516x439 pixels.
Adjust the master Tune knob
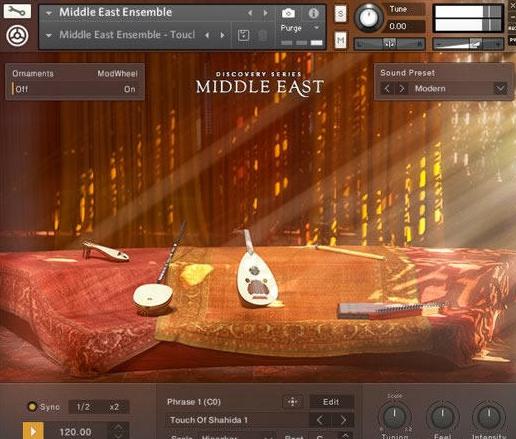[369, 17]
